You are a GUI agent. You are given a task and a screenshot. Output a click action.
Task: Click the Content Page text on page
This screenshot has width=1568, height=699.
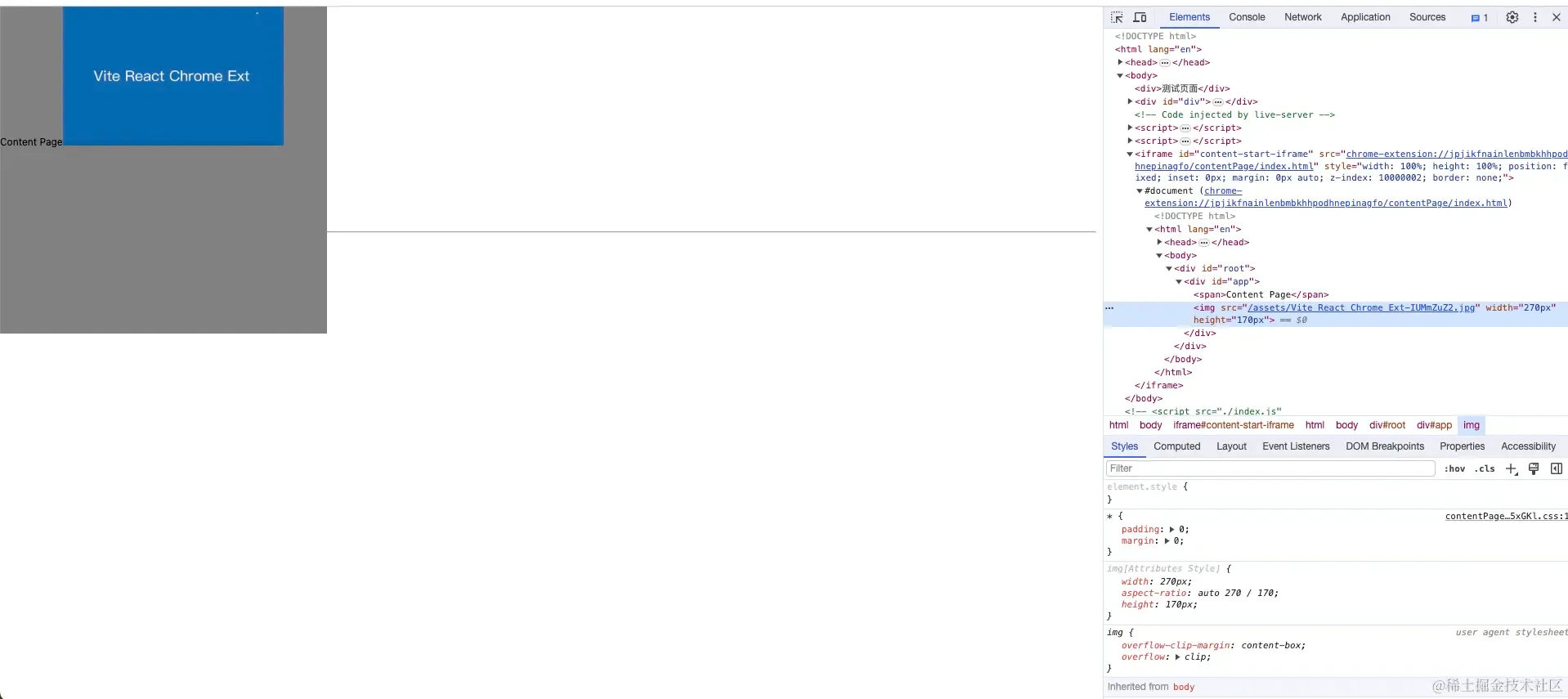coord(31,142)
